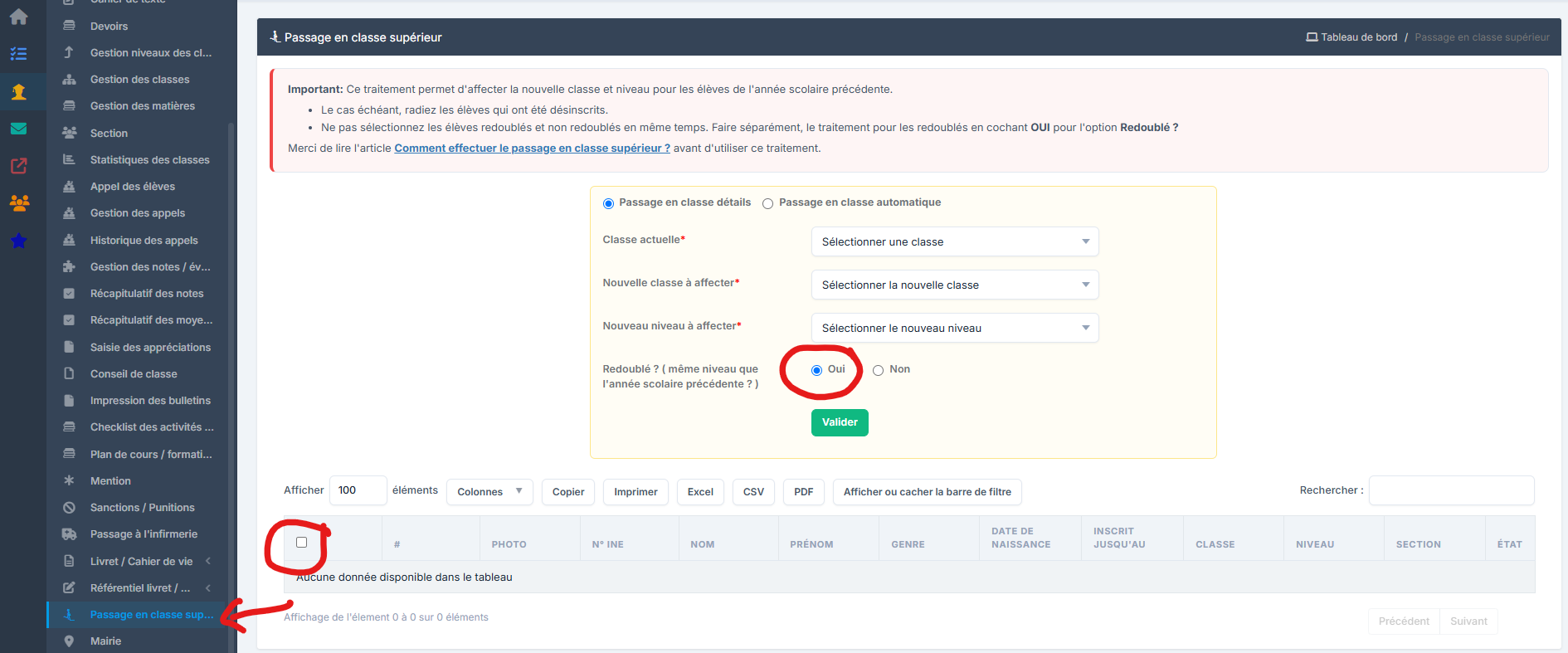Open the Classe actuelle dropdown

[955, 241]
